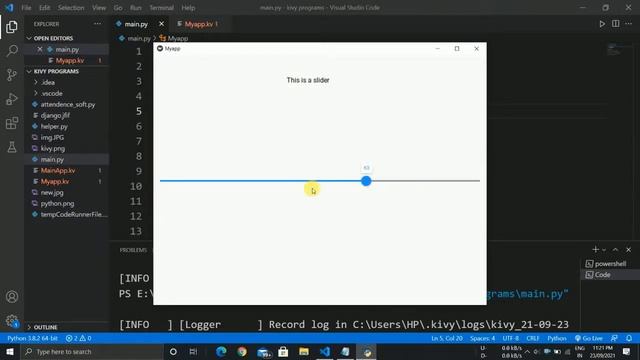The height and width of the screenshot is (360, 640).
Task: Click the Visual Studio Code taskbar icon
Action: coord(325,351)
